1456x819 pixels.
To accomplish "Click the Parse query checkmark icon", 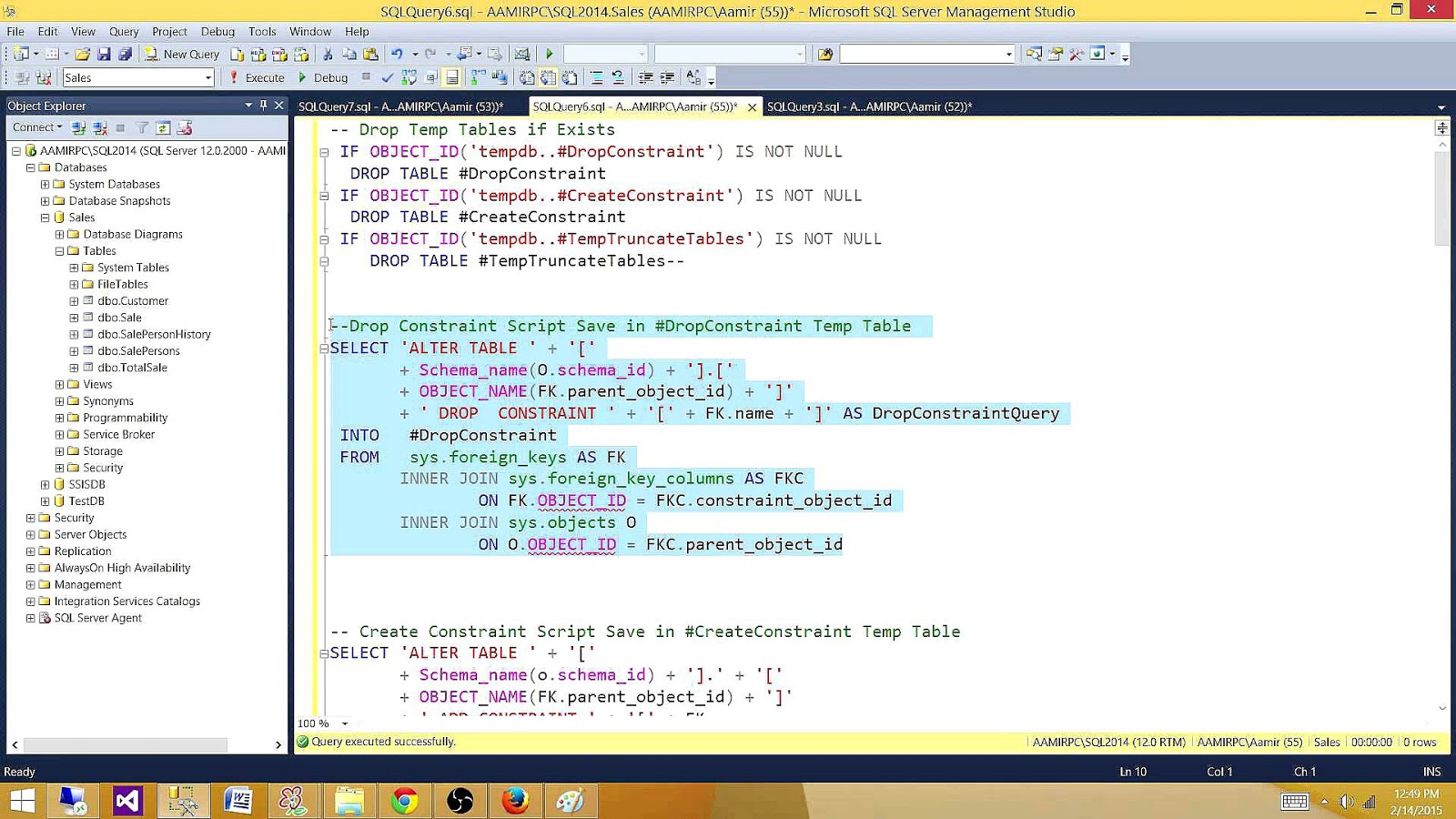I will pyautogui.click(x=387, y=77).
